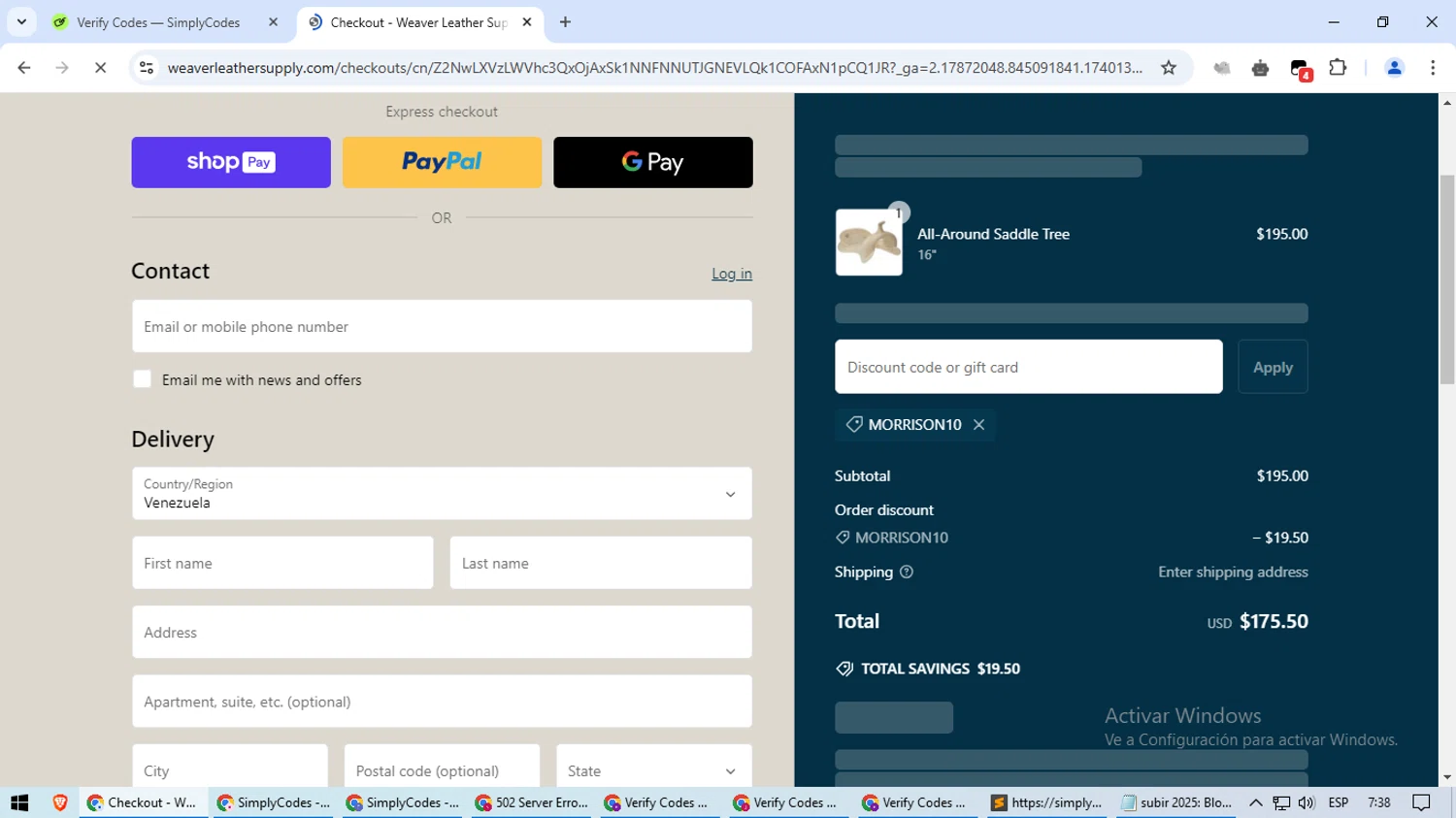Click the network icon in system tray
This screenshot has width=1456, height=818.
[1282, 802]
